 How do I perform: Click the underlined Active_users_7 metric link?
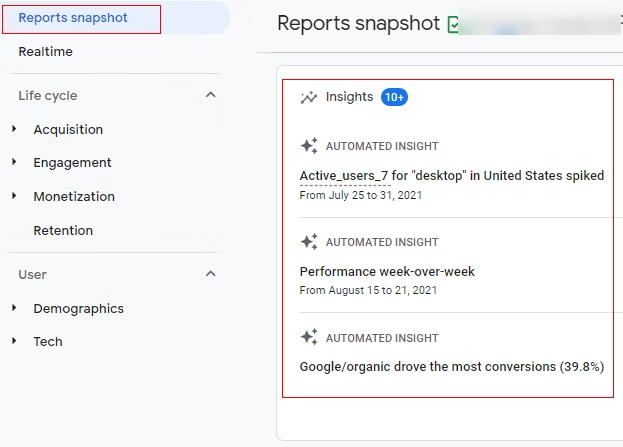pos(345,176)
